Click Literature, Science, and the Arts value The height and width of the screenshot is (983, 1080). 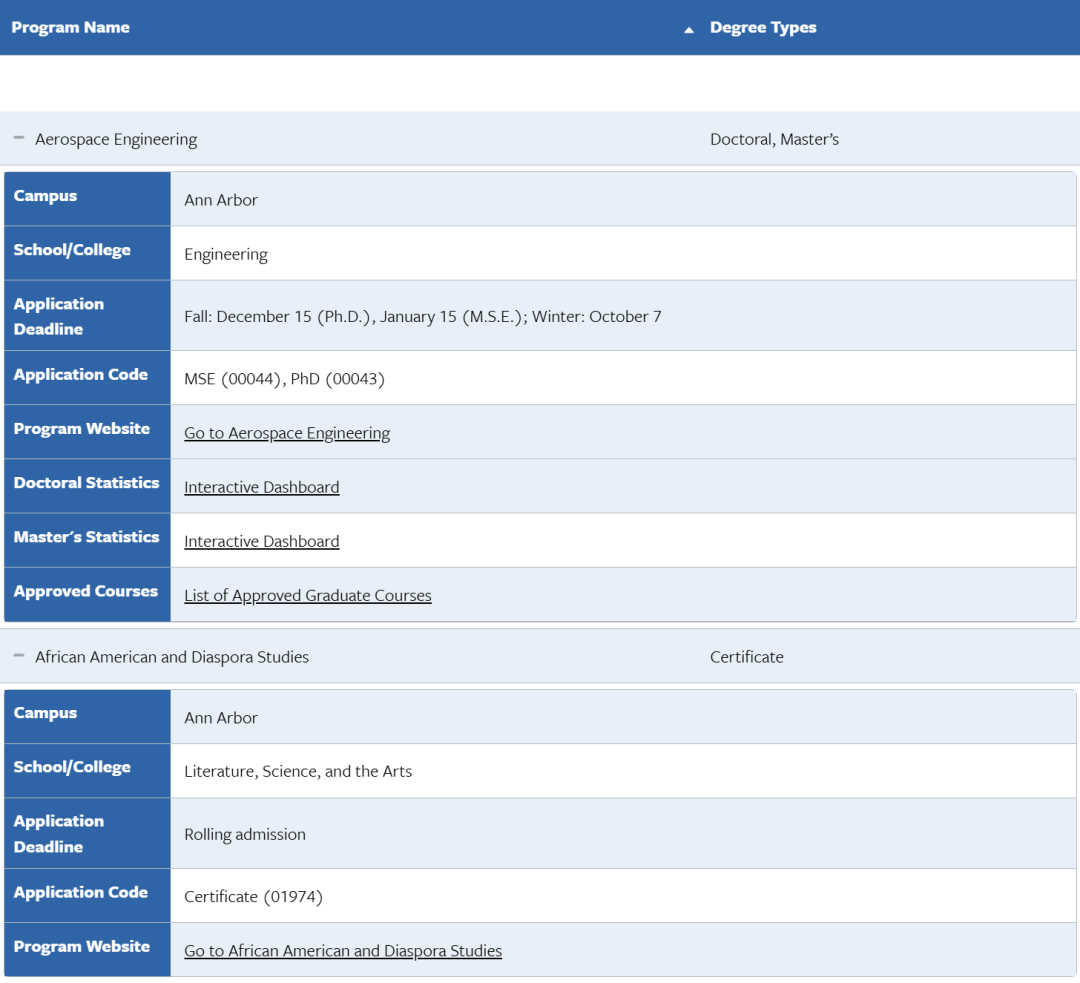pos(298,771)
